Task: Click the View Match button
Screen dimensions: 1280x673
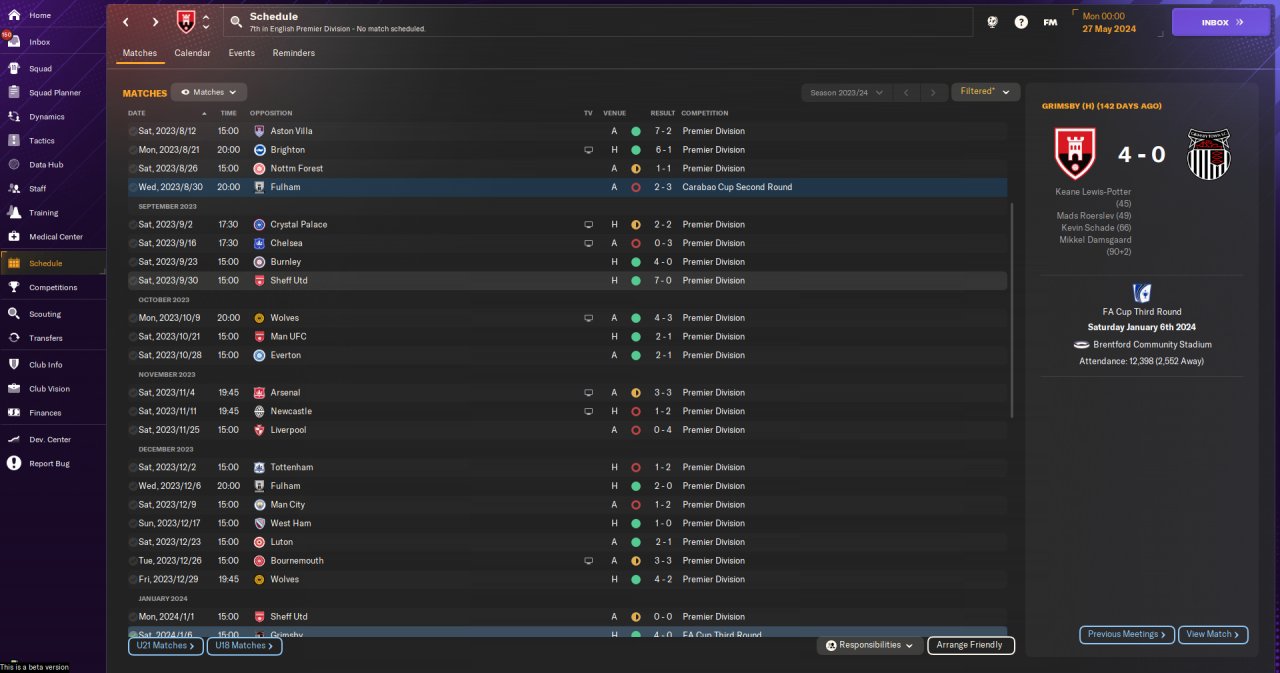Action: click(x=1213, y=634)
